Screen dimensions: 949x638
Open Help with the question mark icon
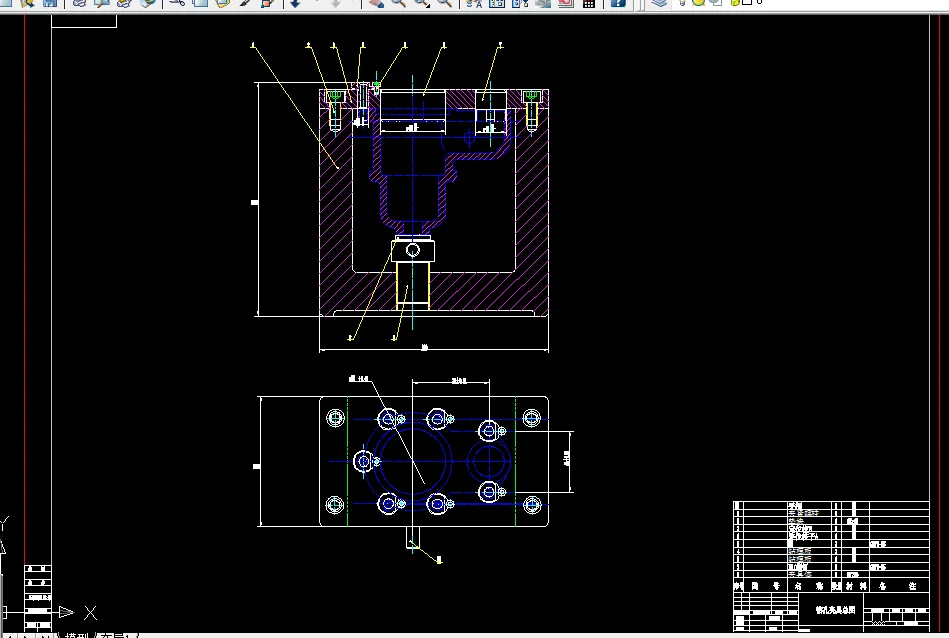[617, 2]
